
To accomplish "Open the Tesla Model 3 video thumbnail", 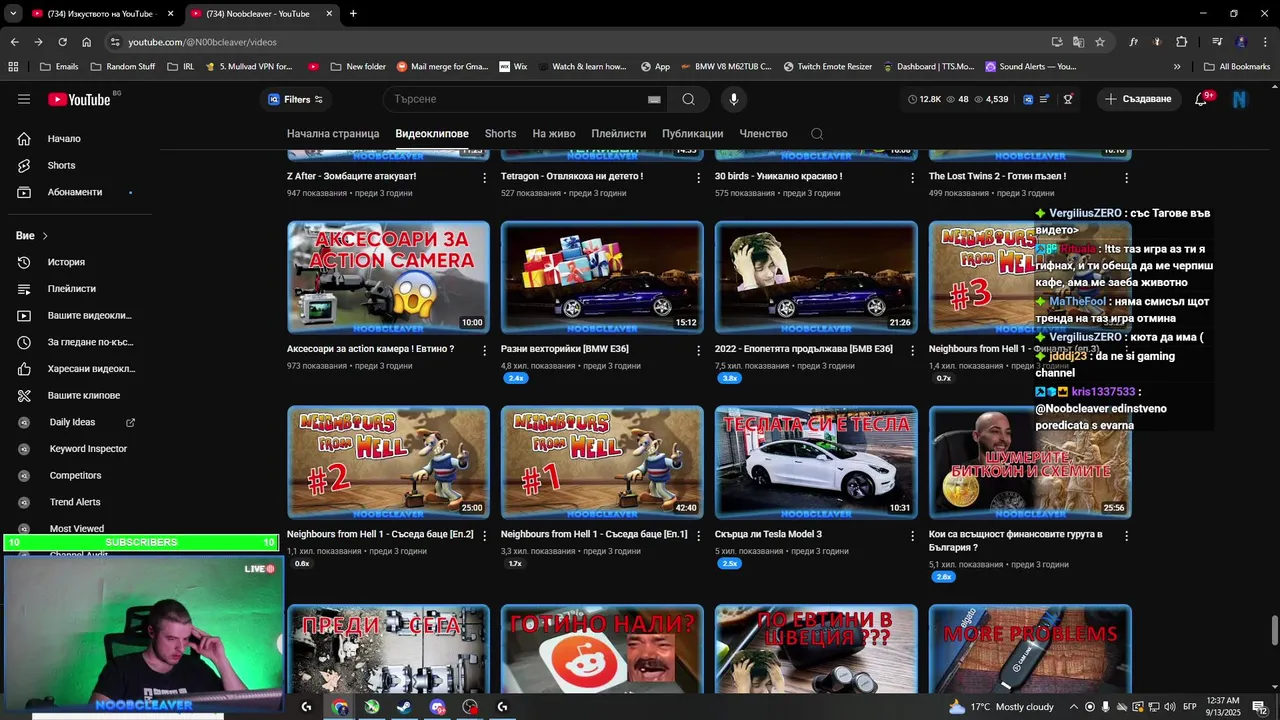I will point(816,462).
